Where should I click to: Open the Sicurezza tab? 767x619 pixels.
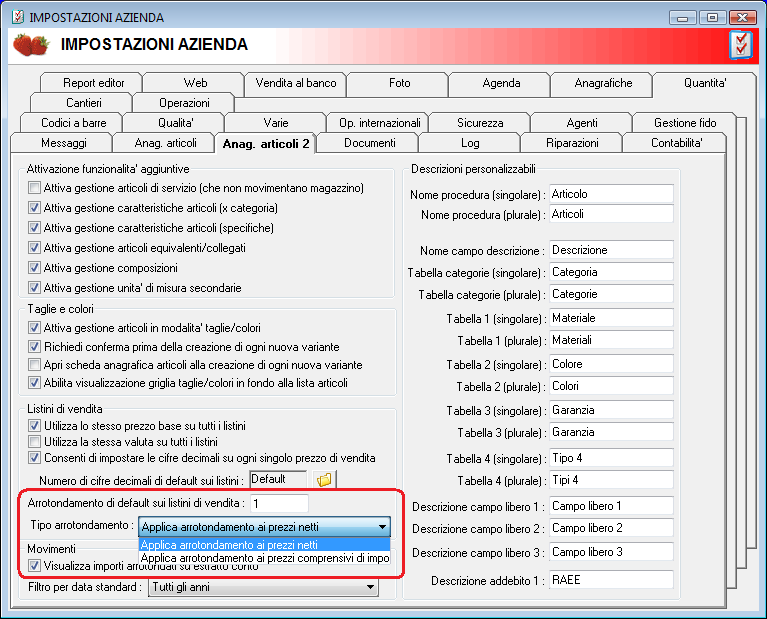point(480,123)
